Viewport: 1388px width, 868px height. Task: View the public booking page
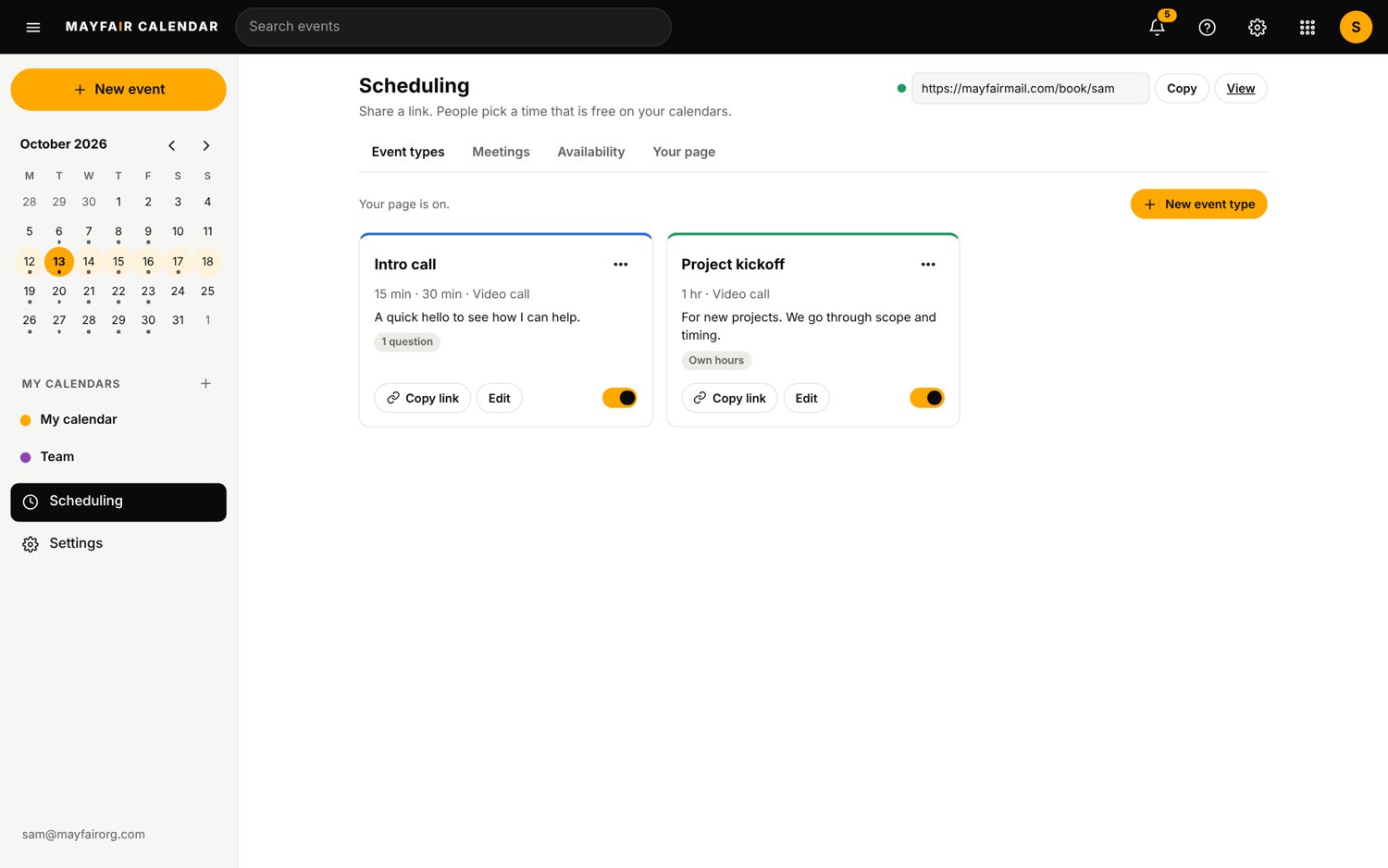(1241, 89)
